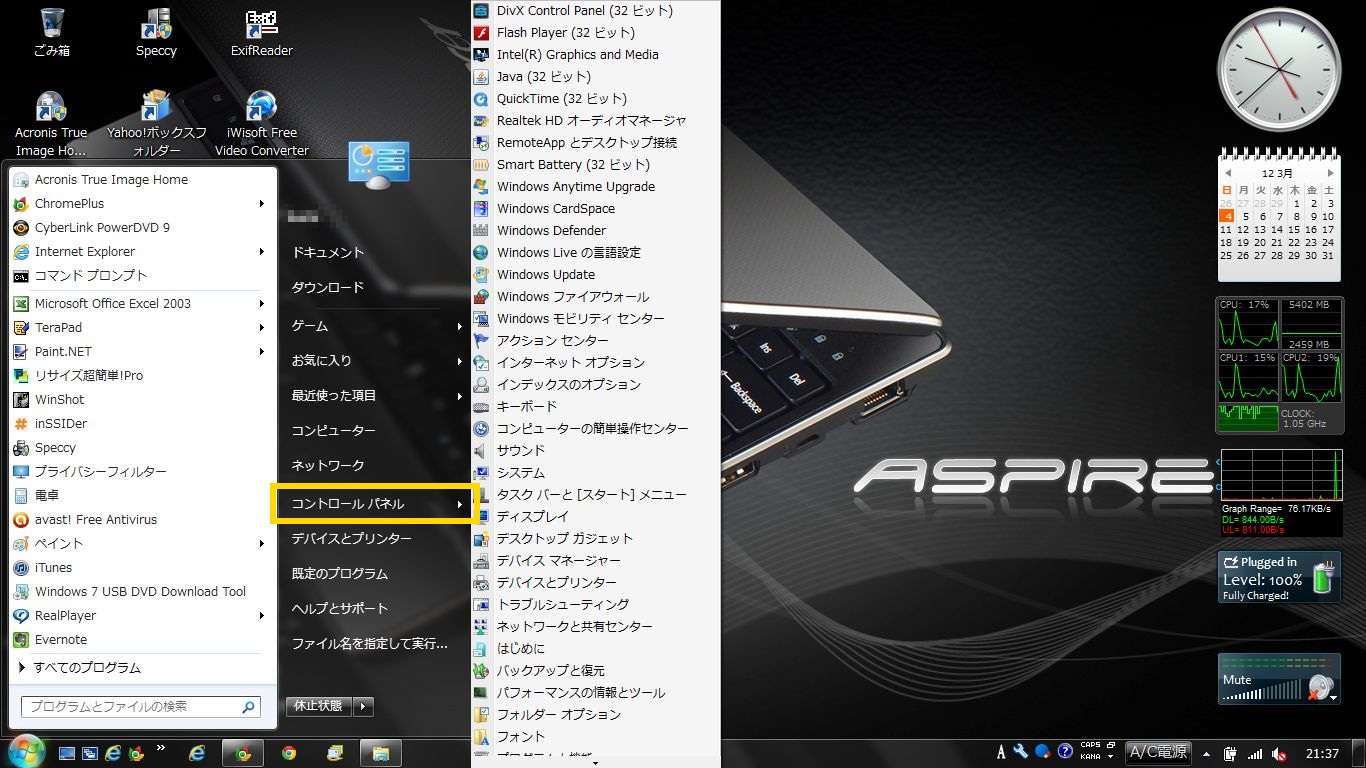Open デバイス マネージャー in Control Panel list
Image resolution: width=1366 pixels, height=768 pixels.
point(595,560)
